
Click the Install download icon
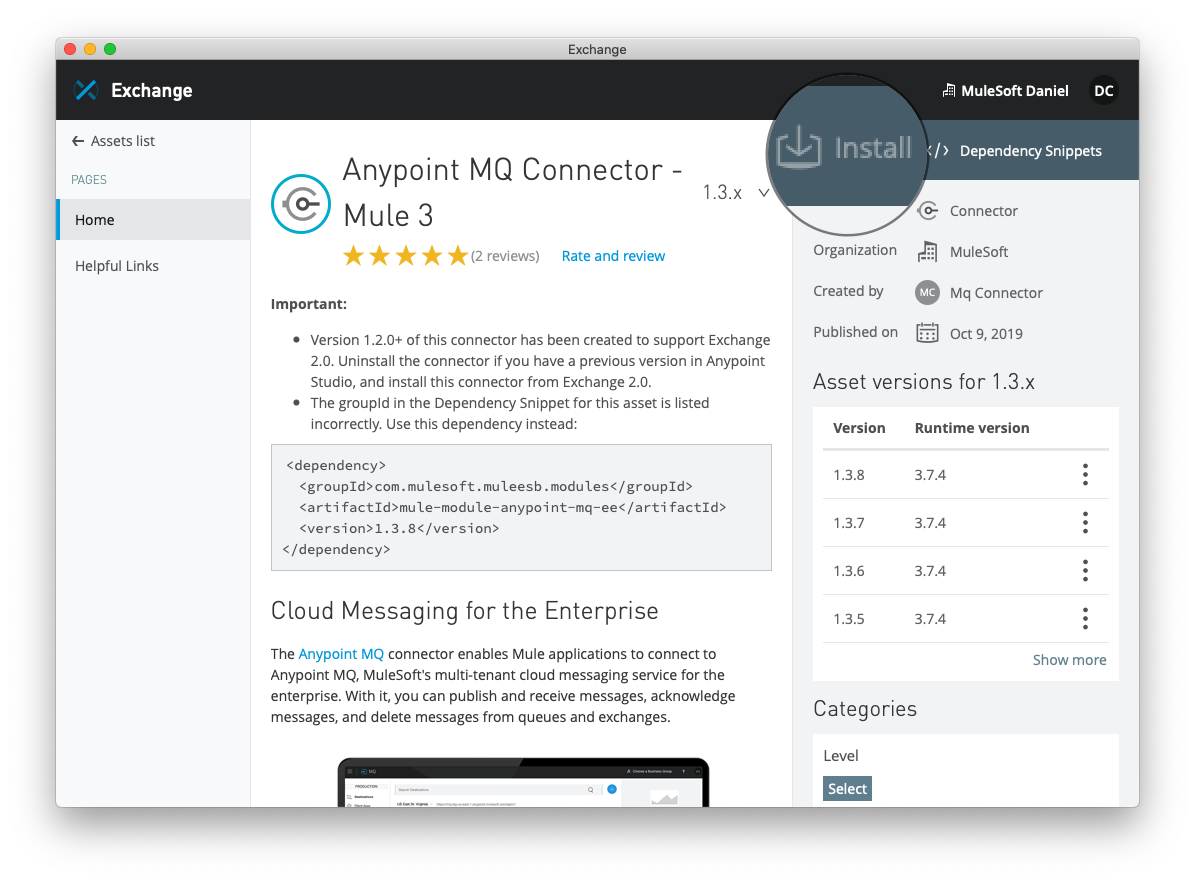798,148
